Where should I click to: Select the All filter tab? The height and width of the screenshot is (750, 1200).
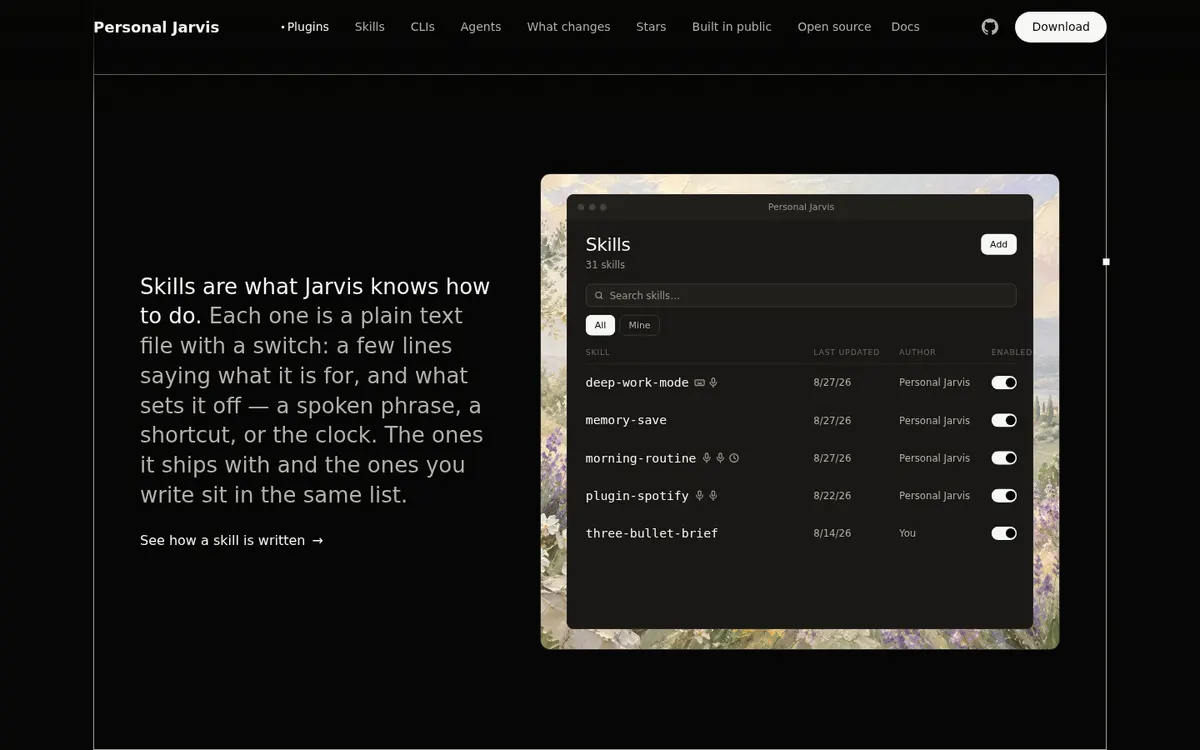[x=600, y=325]
